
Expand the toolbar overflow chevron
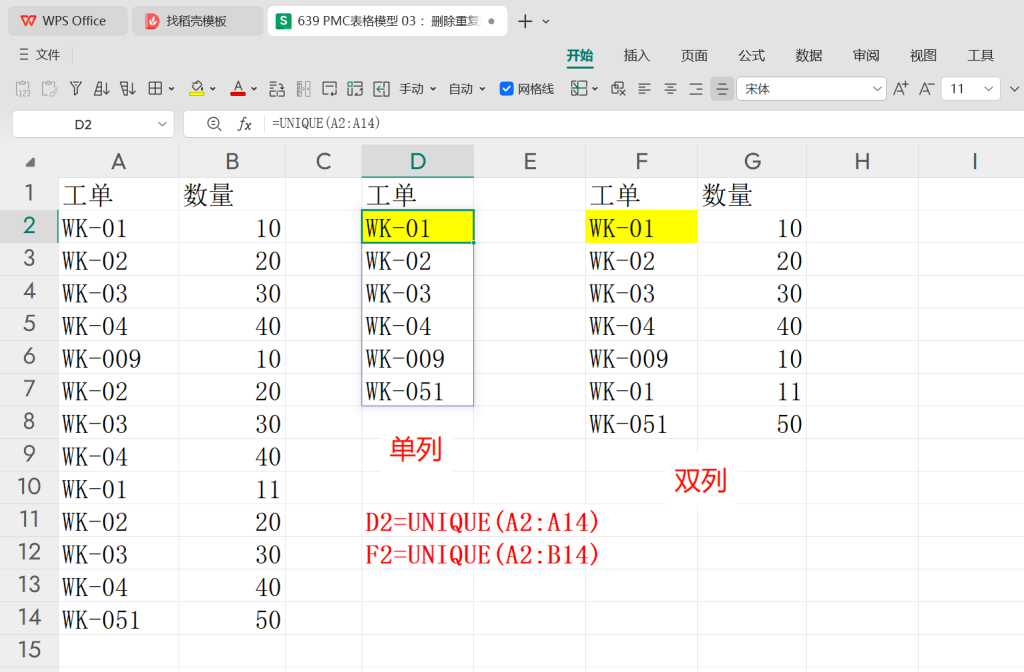point(1014,89)
